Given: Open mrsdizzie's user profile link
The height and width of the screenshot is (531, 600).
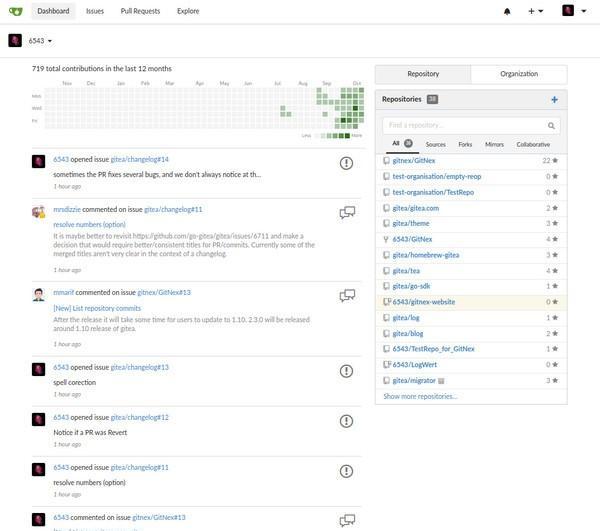Looking at the screenshot, I should pos(67,209).
